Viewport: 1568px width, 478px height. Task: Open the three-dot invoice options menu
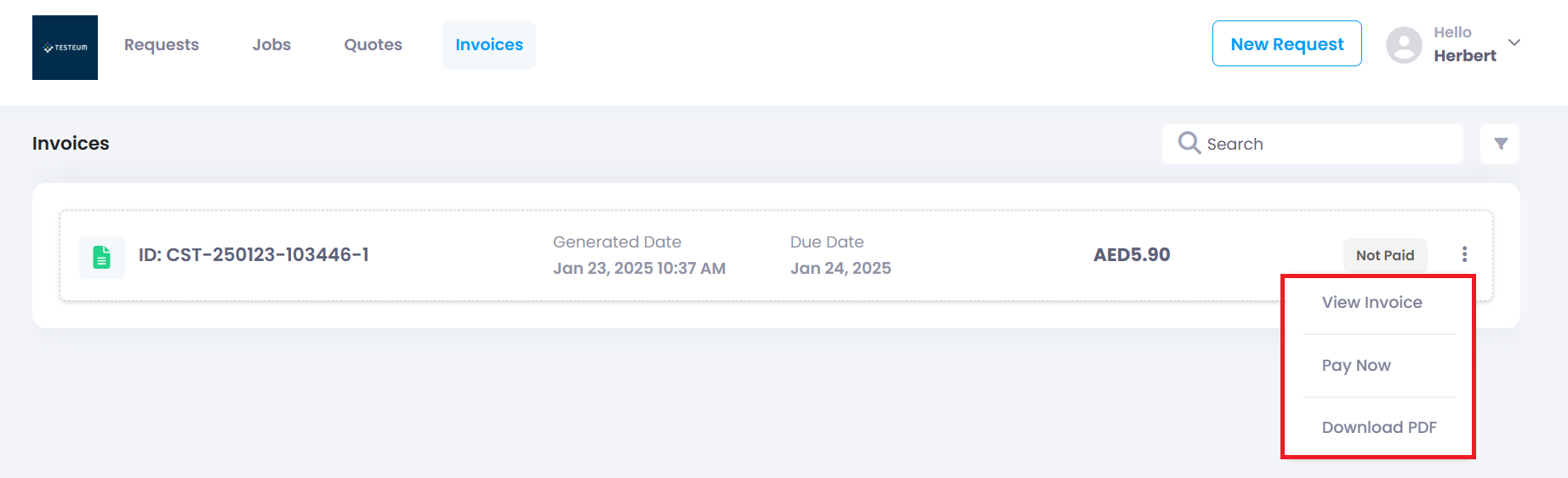tap(1464, 254)
